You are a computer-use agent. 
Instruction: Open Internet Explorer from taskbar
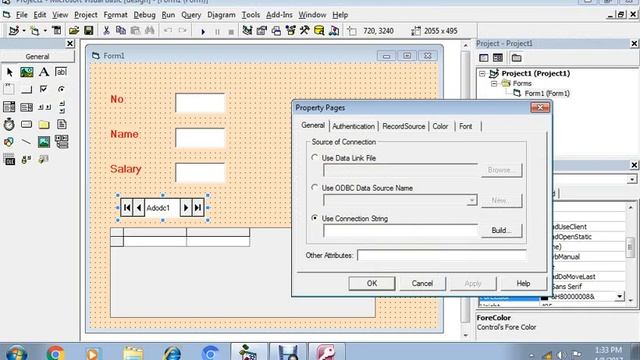point(172,353)
